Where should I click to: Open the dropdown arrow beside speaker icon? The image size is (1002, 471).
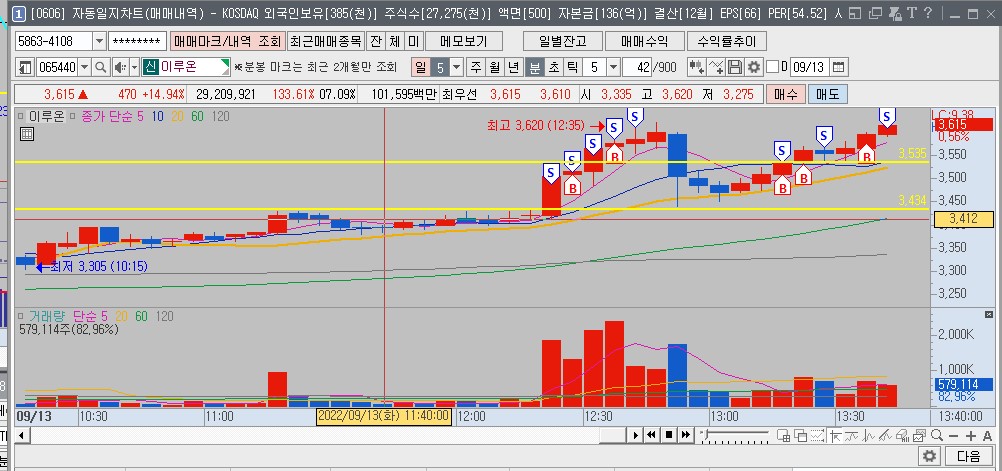tap(134, 67)
